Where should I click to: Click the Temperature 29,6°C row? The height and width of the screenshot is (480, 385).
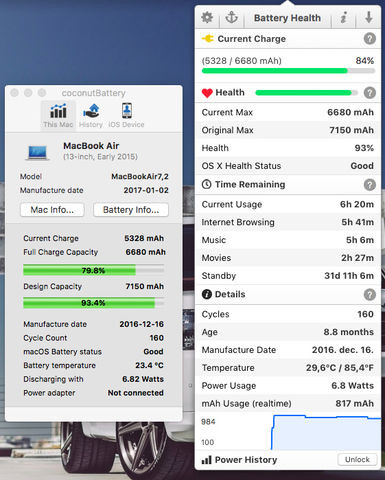288,368
